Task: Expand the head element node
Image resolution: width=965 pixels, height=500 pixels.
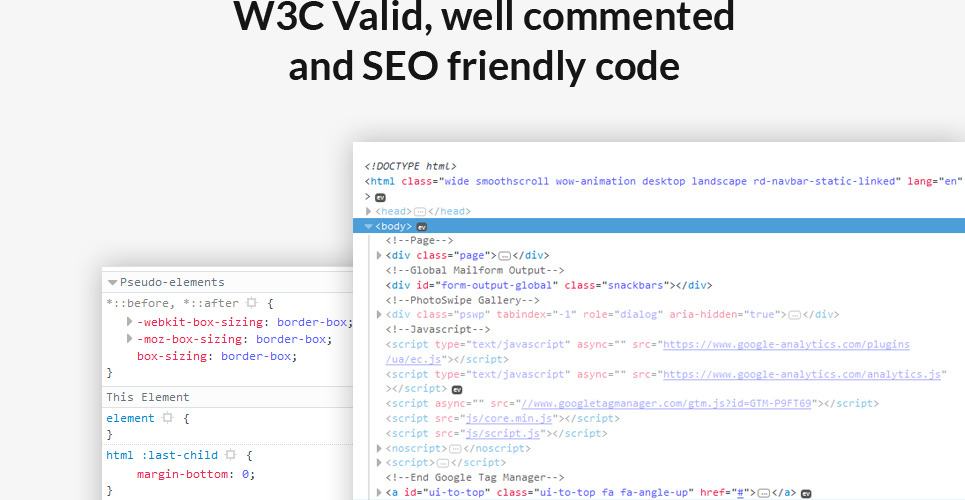Action: [369, 212]
